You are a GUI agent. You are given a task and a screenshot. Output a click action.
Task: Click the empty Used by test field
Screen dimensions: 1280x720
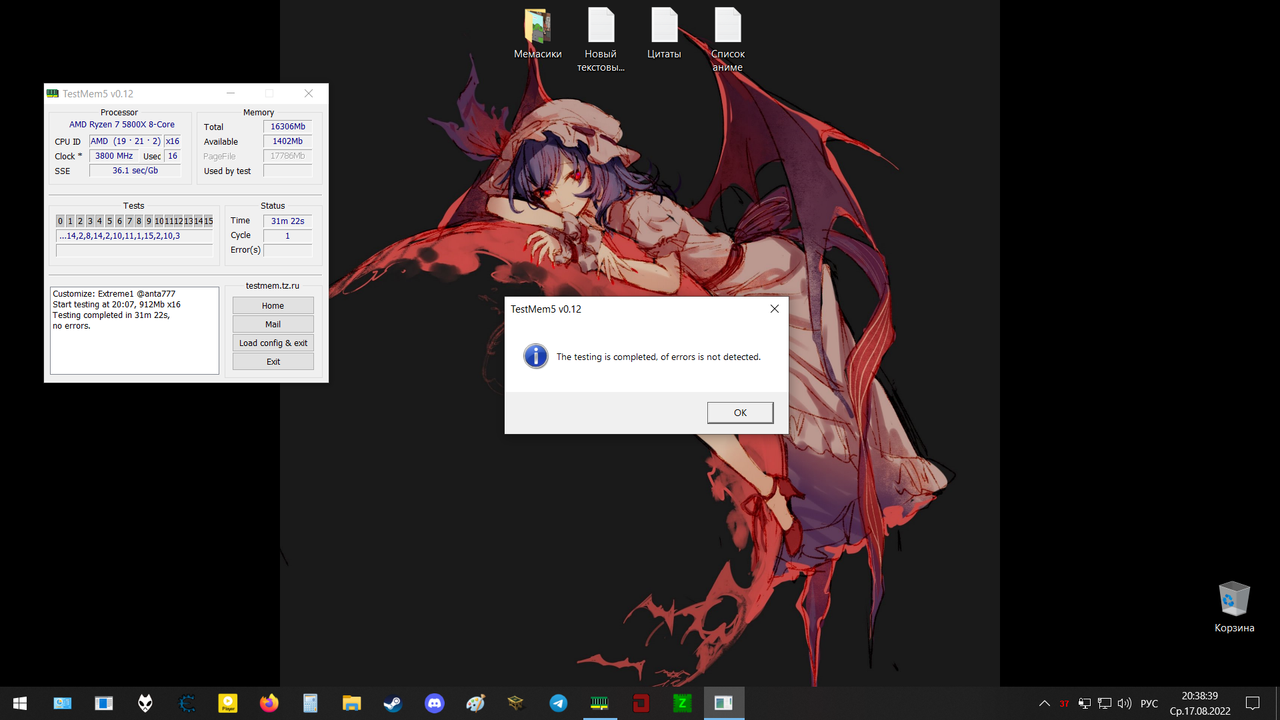point(288,171)
